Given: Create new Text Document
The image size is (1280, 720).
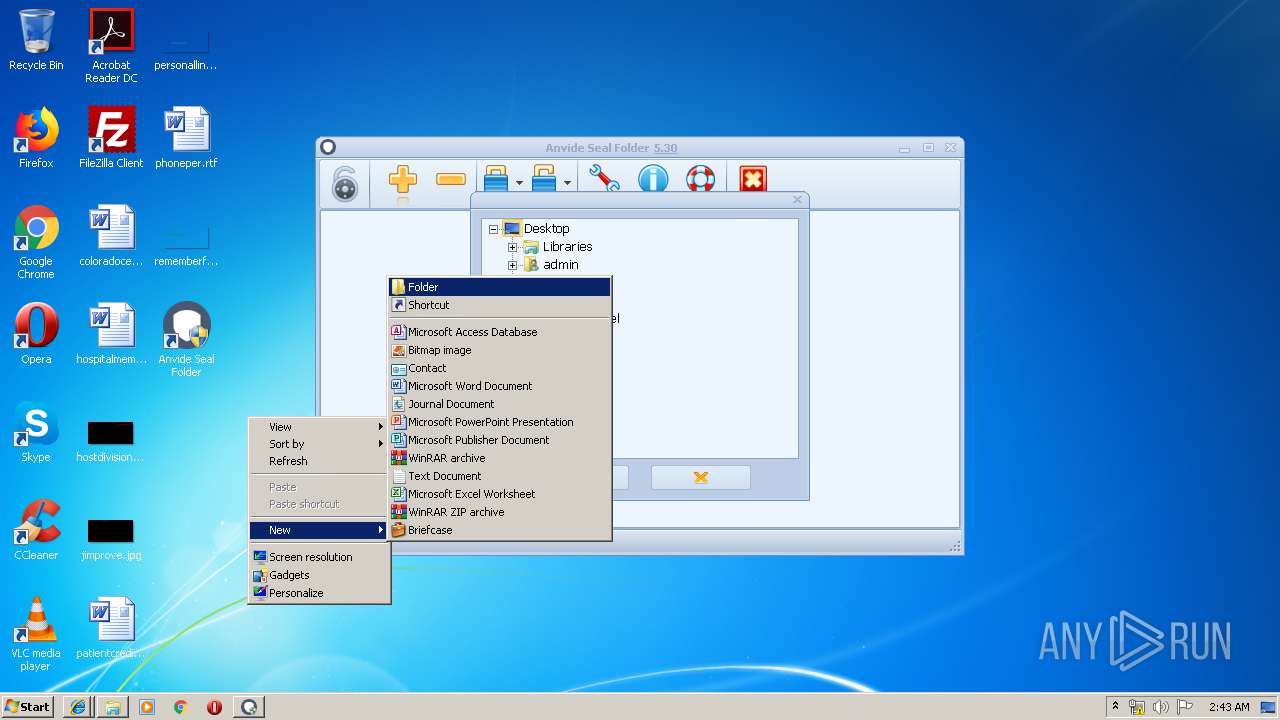Looking at the screenshot, I should (x=500, y=476).
